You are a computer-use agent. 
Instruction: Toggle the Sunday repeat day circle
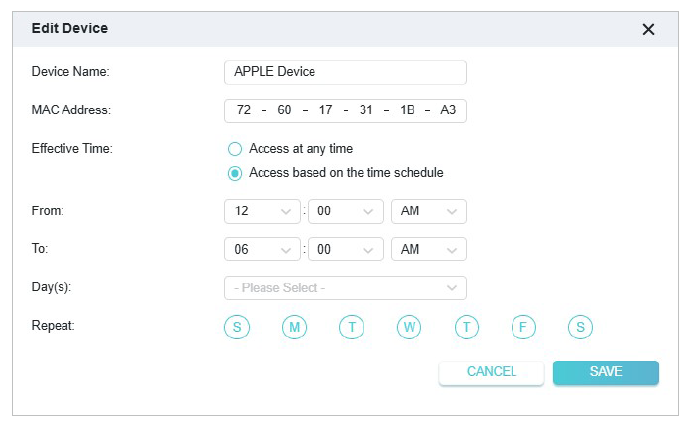(x=237, y=326)
